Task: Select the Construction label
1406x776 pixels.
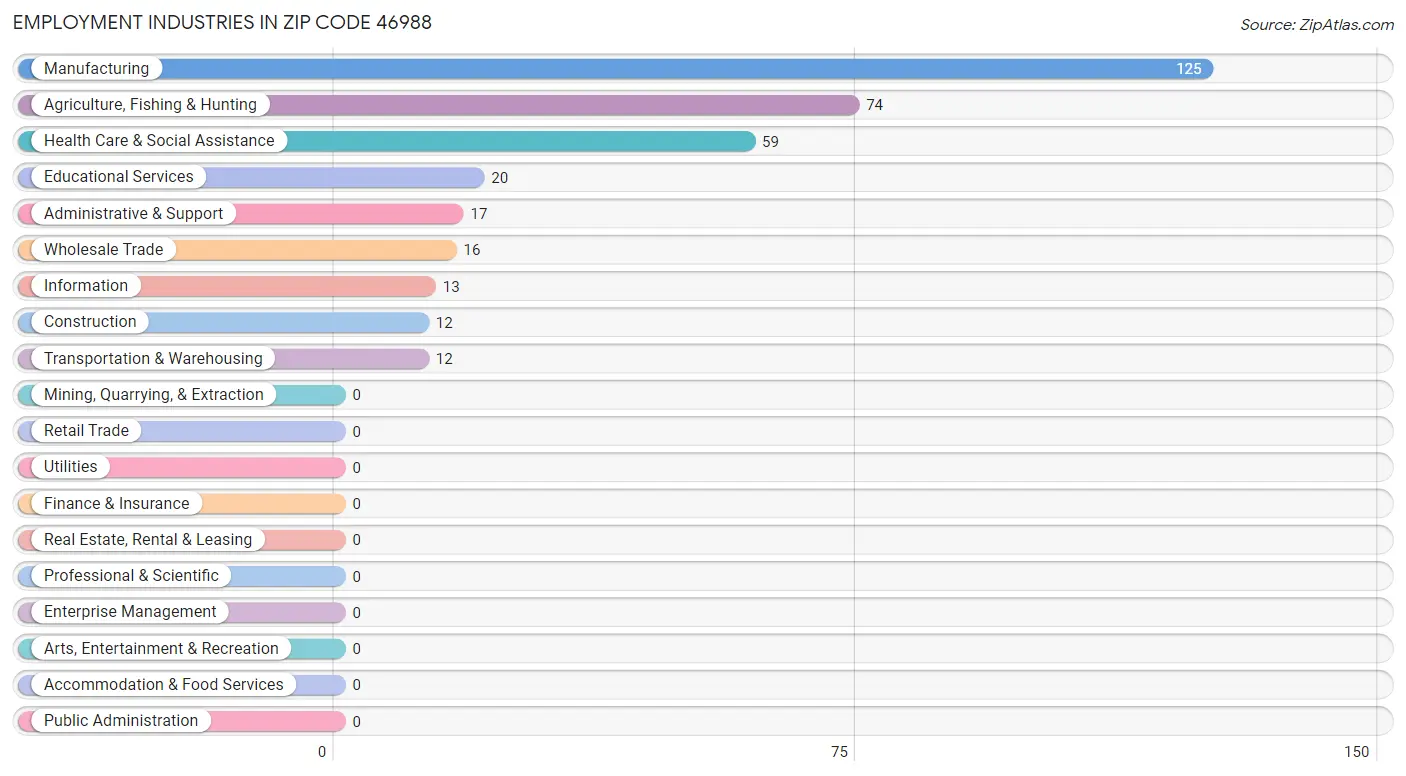Action: [x=90, y=322]
